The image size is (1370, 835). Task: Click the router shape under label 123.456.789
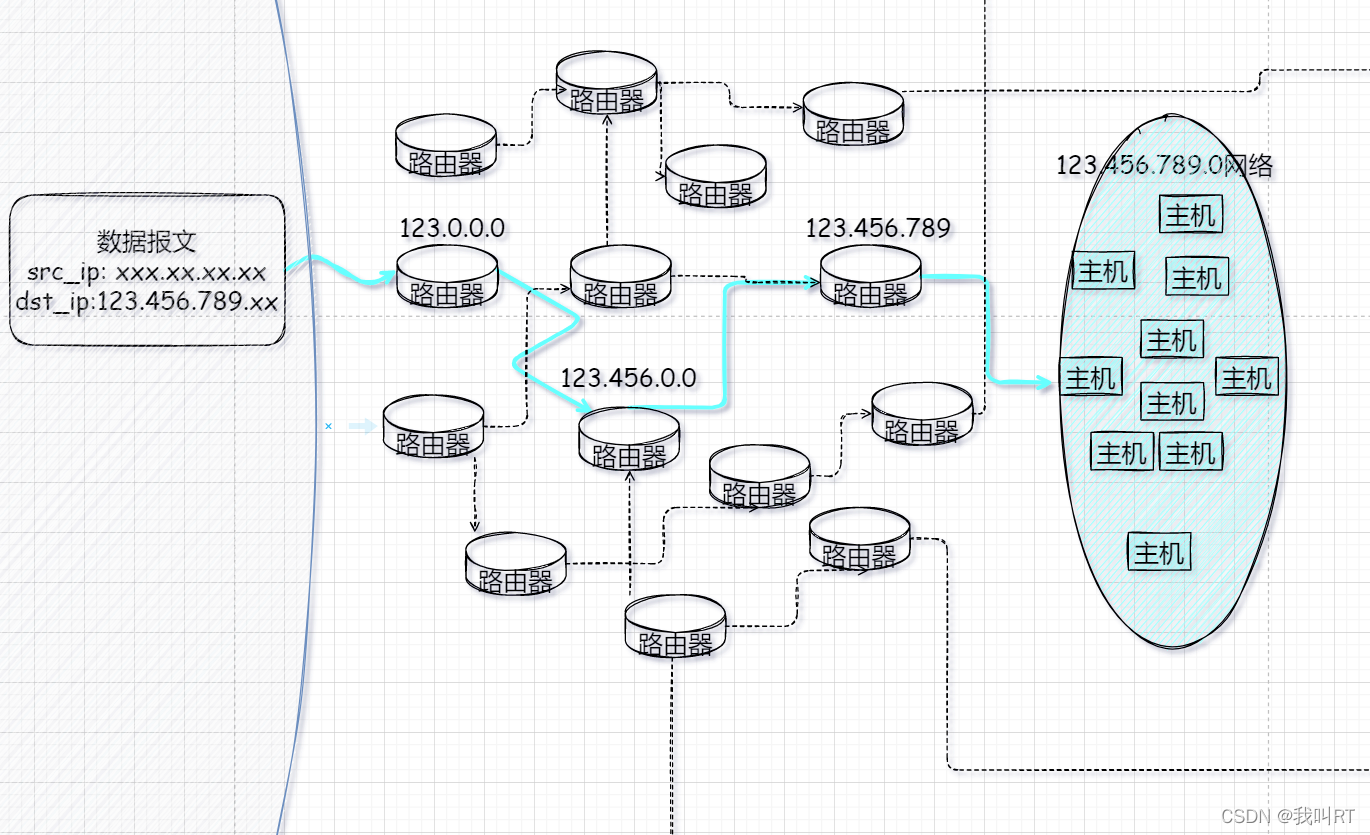pyautogui.click(x=871, y=276)
